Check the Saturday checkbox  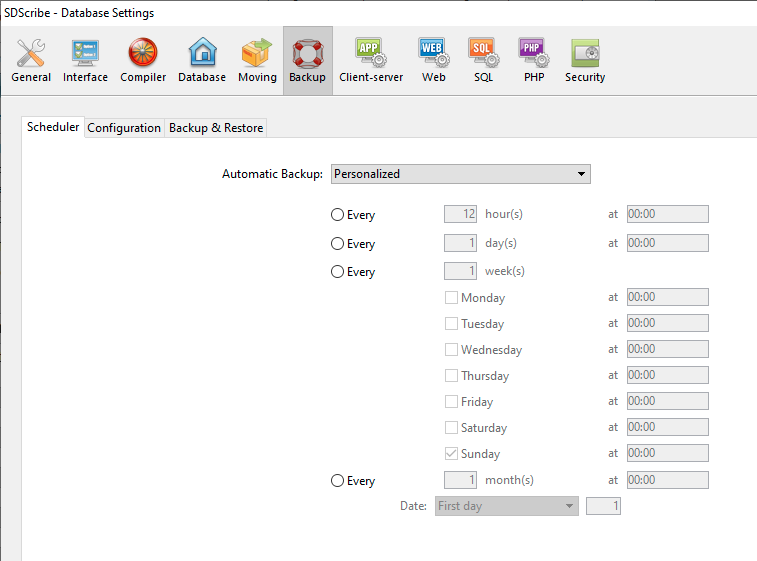[x=451, y=428]
